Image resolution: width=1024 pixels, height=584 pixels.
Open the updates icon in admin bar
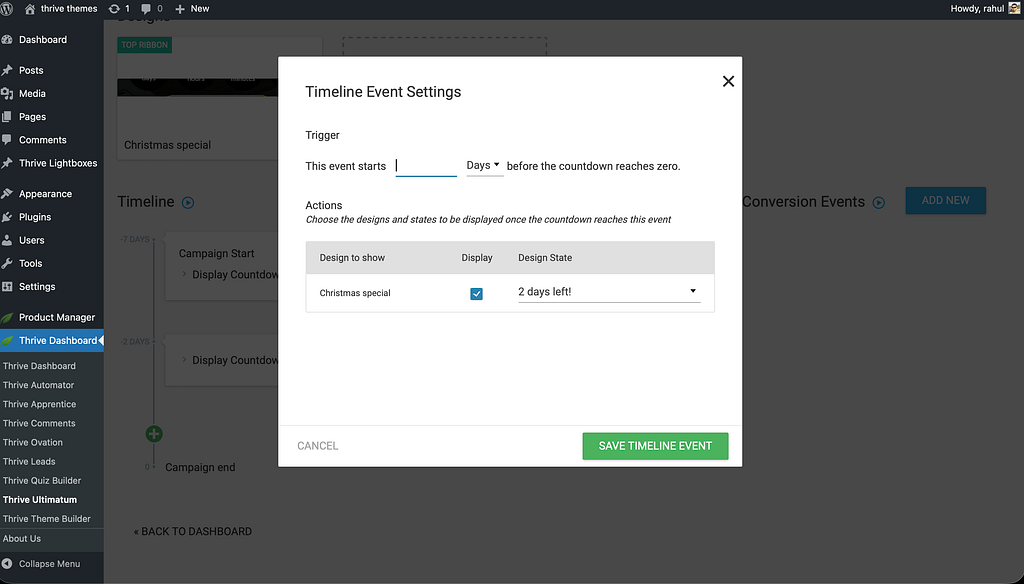(x=114, y=8)
